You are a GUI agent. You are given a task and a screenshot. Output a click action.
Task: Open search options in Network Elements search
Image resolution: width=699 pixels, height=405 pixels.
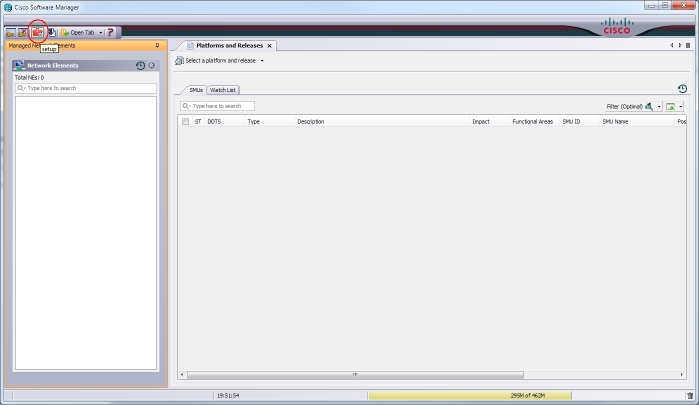[21, 88]
